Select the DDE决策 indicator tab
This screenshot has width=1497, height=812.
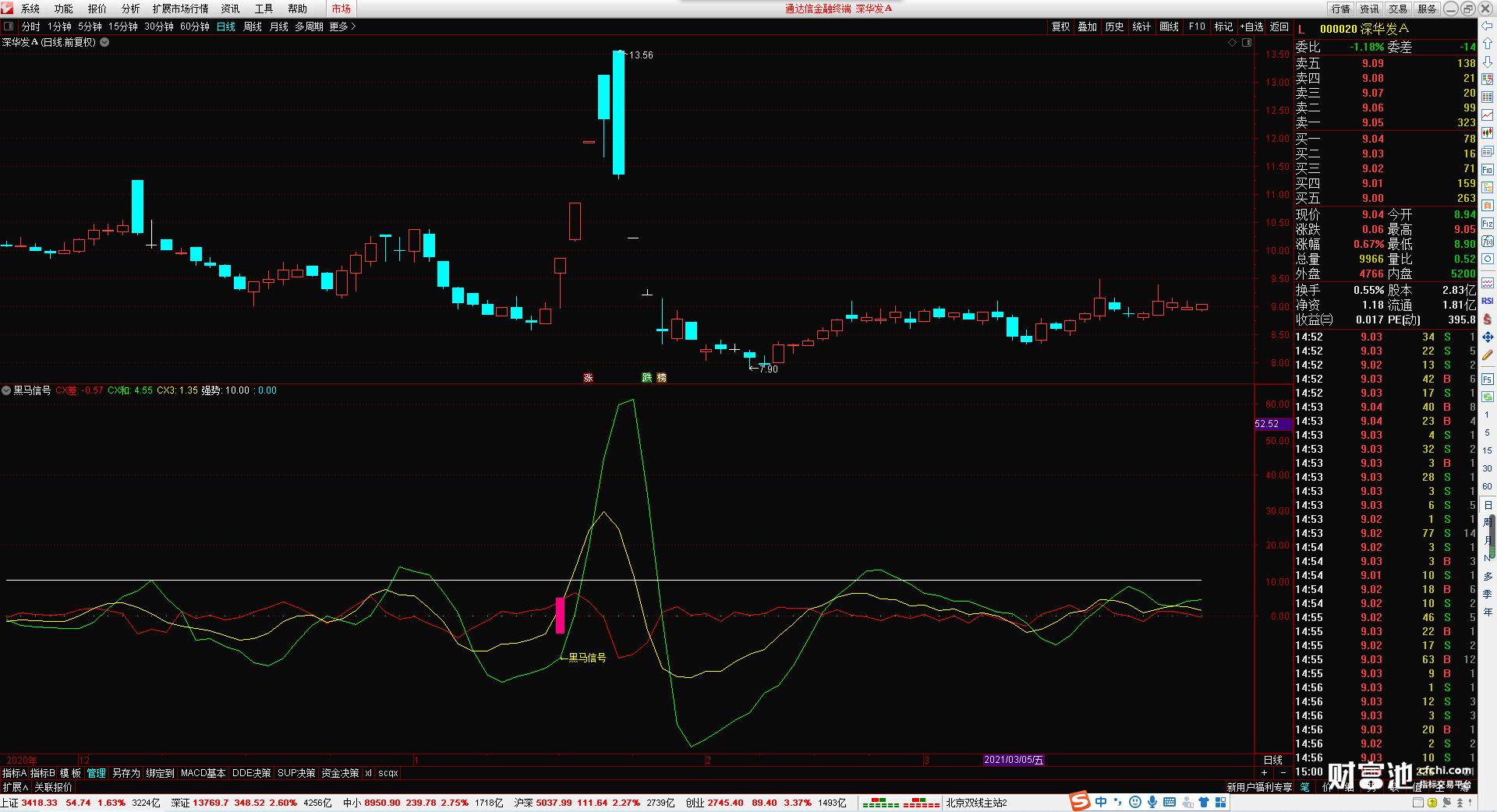click(x=252, y=773)
